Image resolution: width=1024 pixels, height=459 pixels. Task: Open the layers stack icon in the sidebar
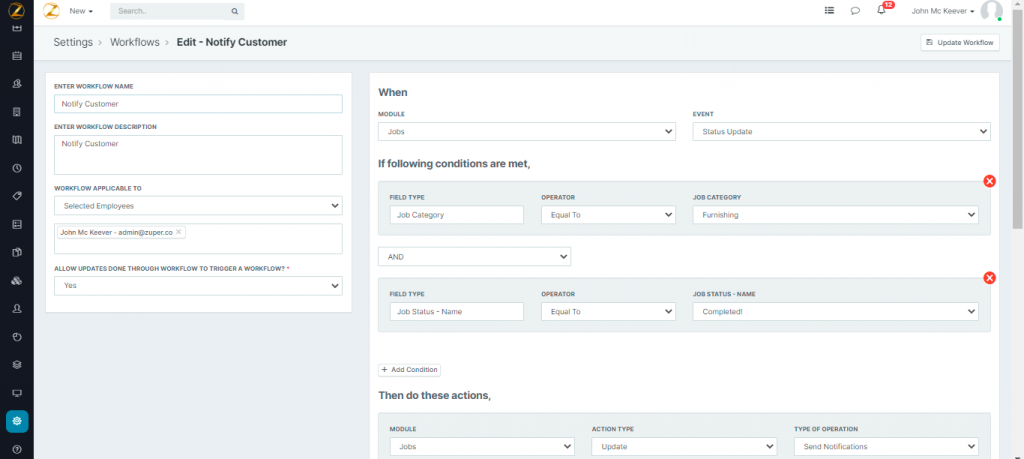(17, 365)
